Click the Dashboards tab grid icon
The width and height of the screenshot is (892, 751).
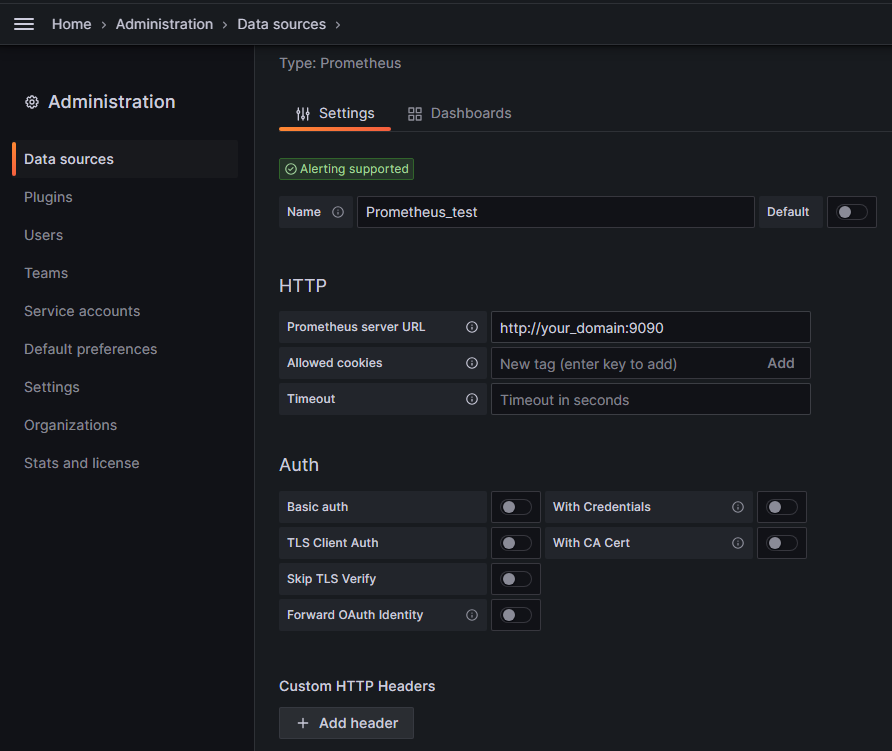pyautogui.click(x=415, y=114)
